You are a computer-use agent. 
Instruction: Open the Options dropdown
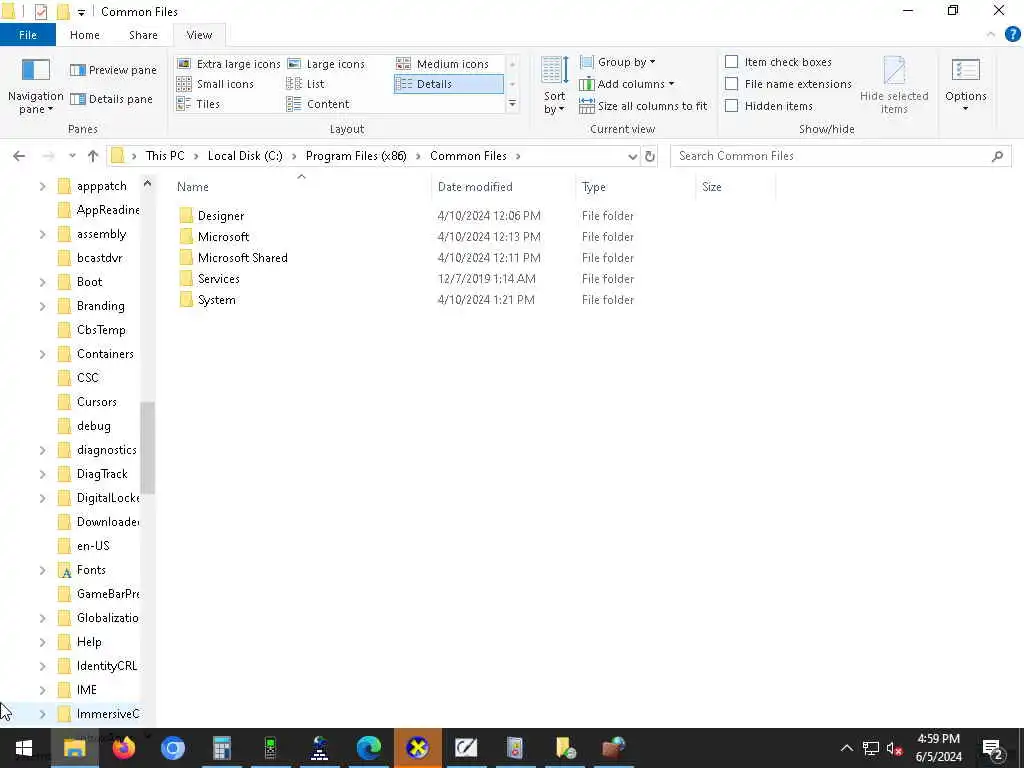[965, 85]
